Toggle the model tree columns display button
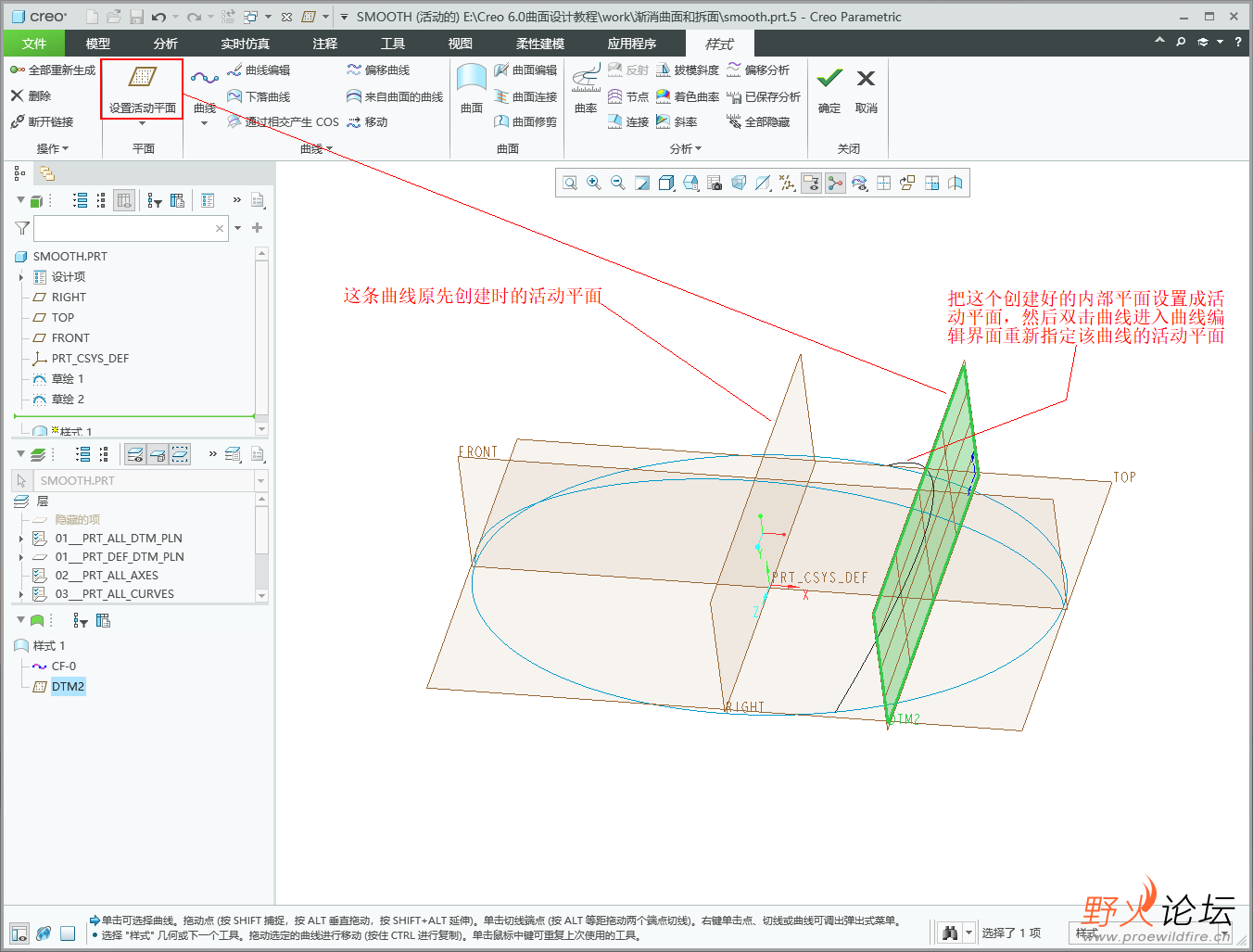Image resolution: width=1253 pixels, height=952 pixels. (125, 200)
